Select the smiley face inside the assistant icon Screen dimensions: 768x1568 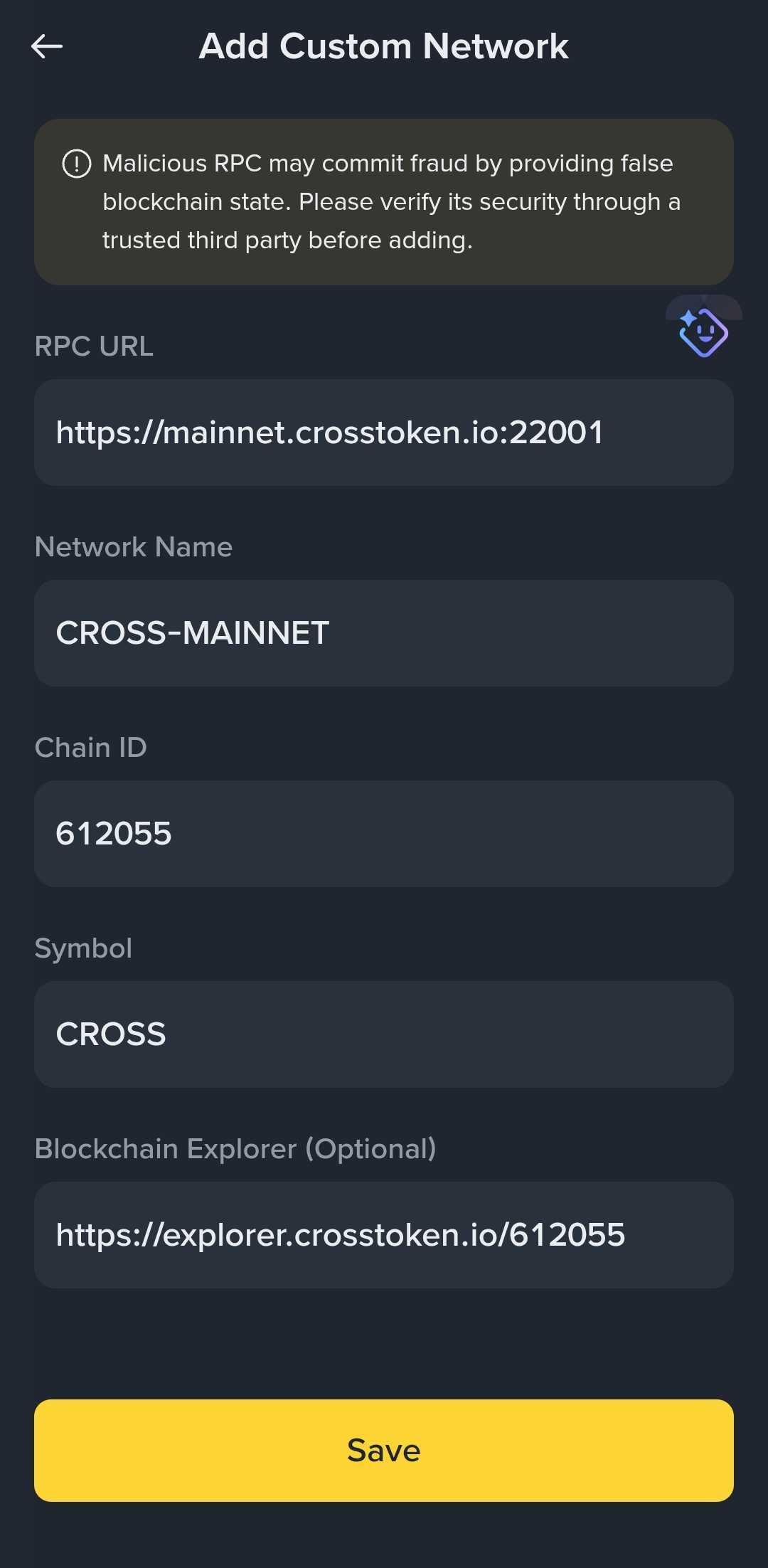pyautogui.click(x=706, y=336)
